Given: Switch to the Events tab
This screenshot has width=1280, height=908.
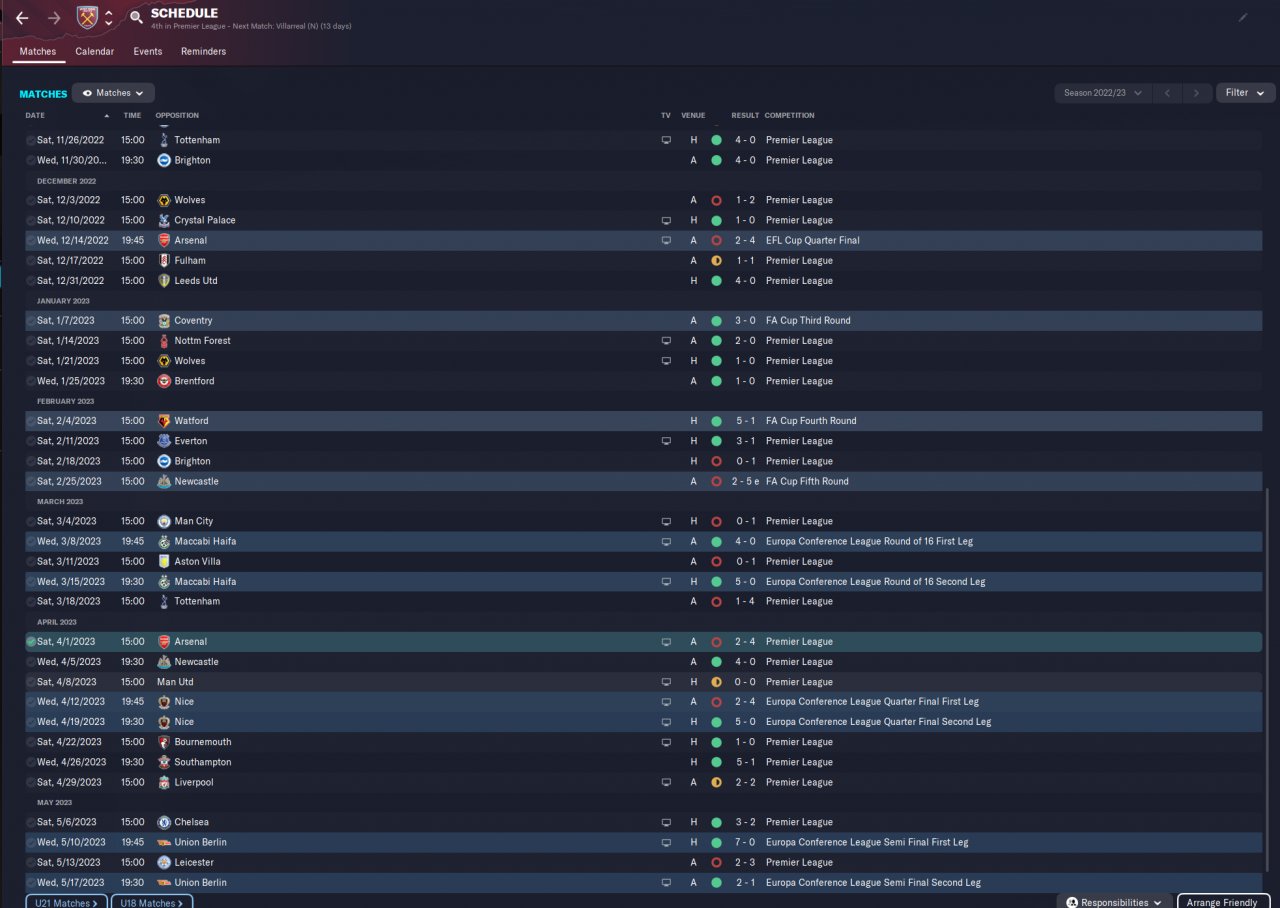Looking at the screenshot, I should click(148, 51).
